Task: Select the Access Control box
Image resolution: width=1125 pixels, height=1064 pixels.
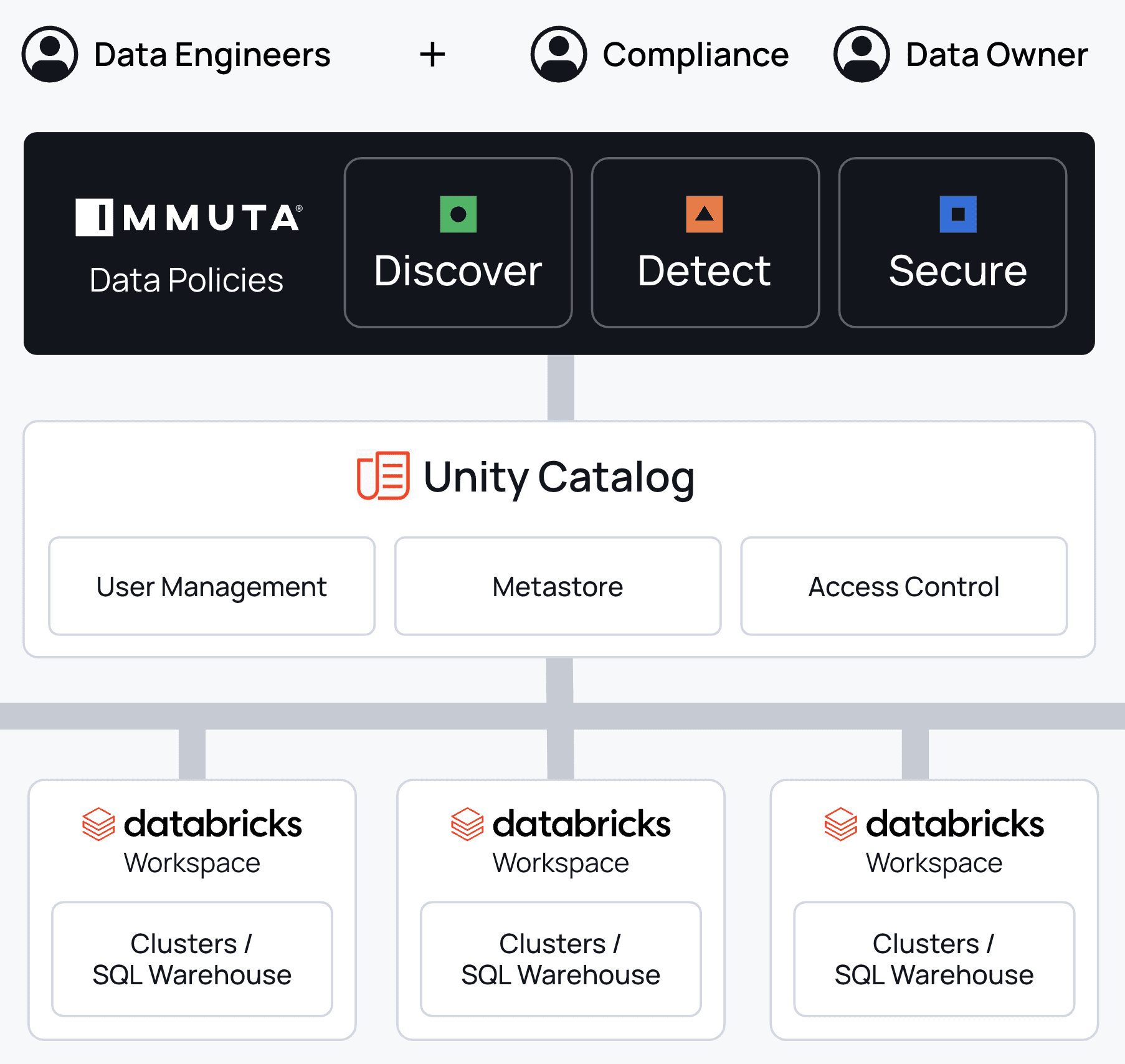Action: pyautogui.click(x=904, y=586)
